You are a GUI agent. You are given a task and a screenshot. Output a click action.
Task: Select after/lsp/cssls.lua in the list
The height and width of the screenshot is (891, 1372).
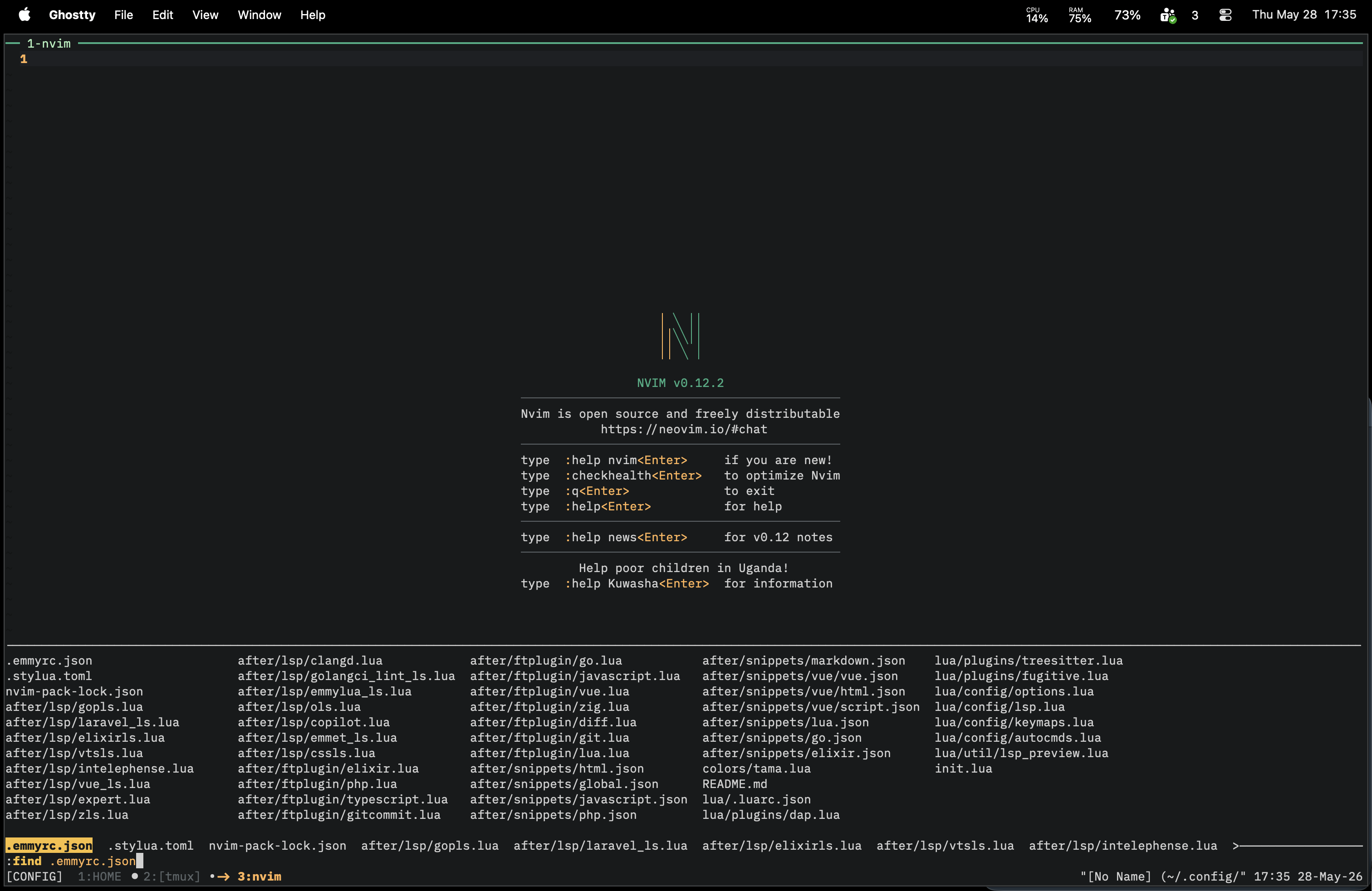point(307,753)
